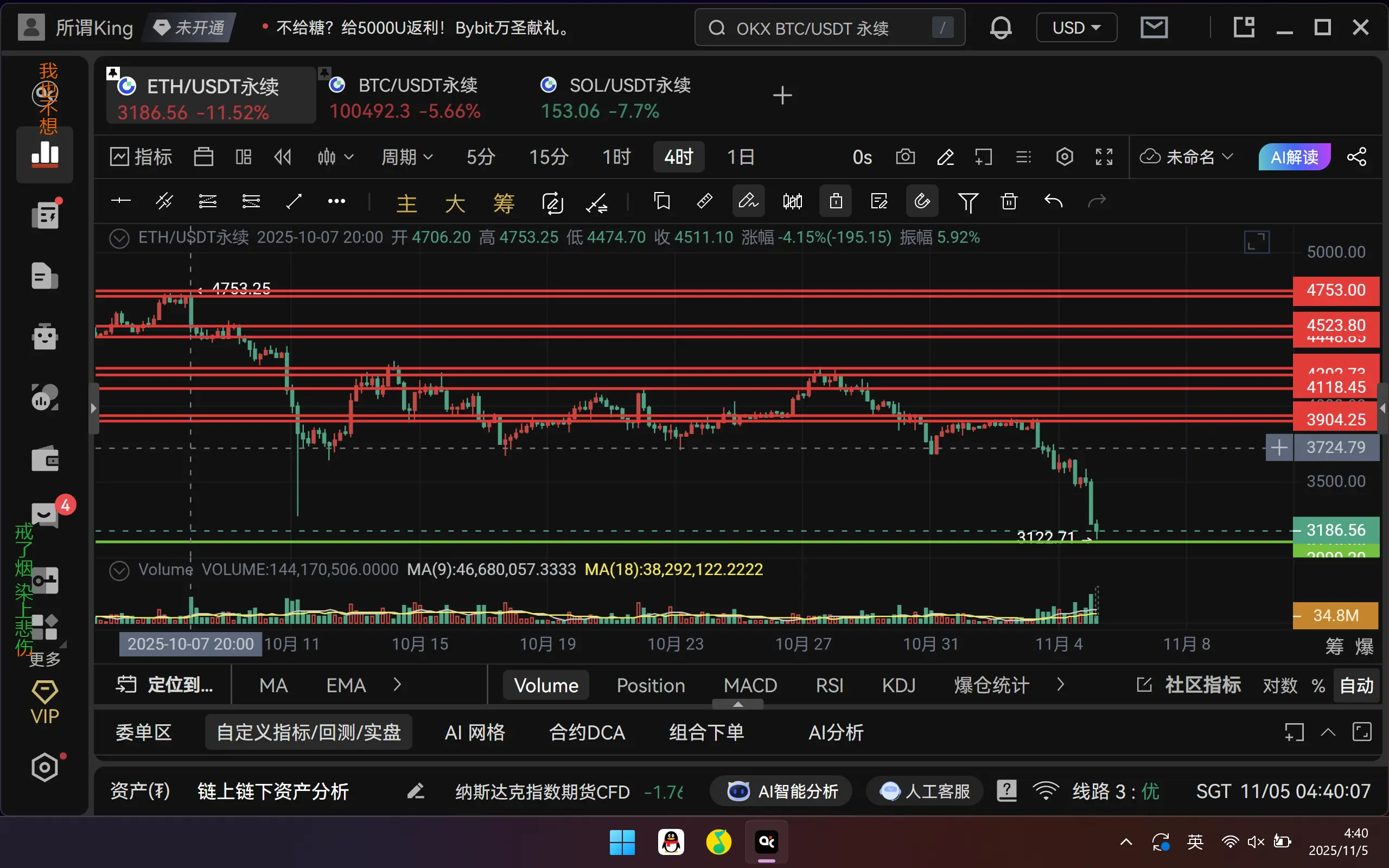Click the share icon beside AI解读

pyautogui.click(x=1356, y=157)
